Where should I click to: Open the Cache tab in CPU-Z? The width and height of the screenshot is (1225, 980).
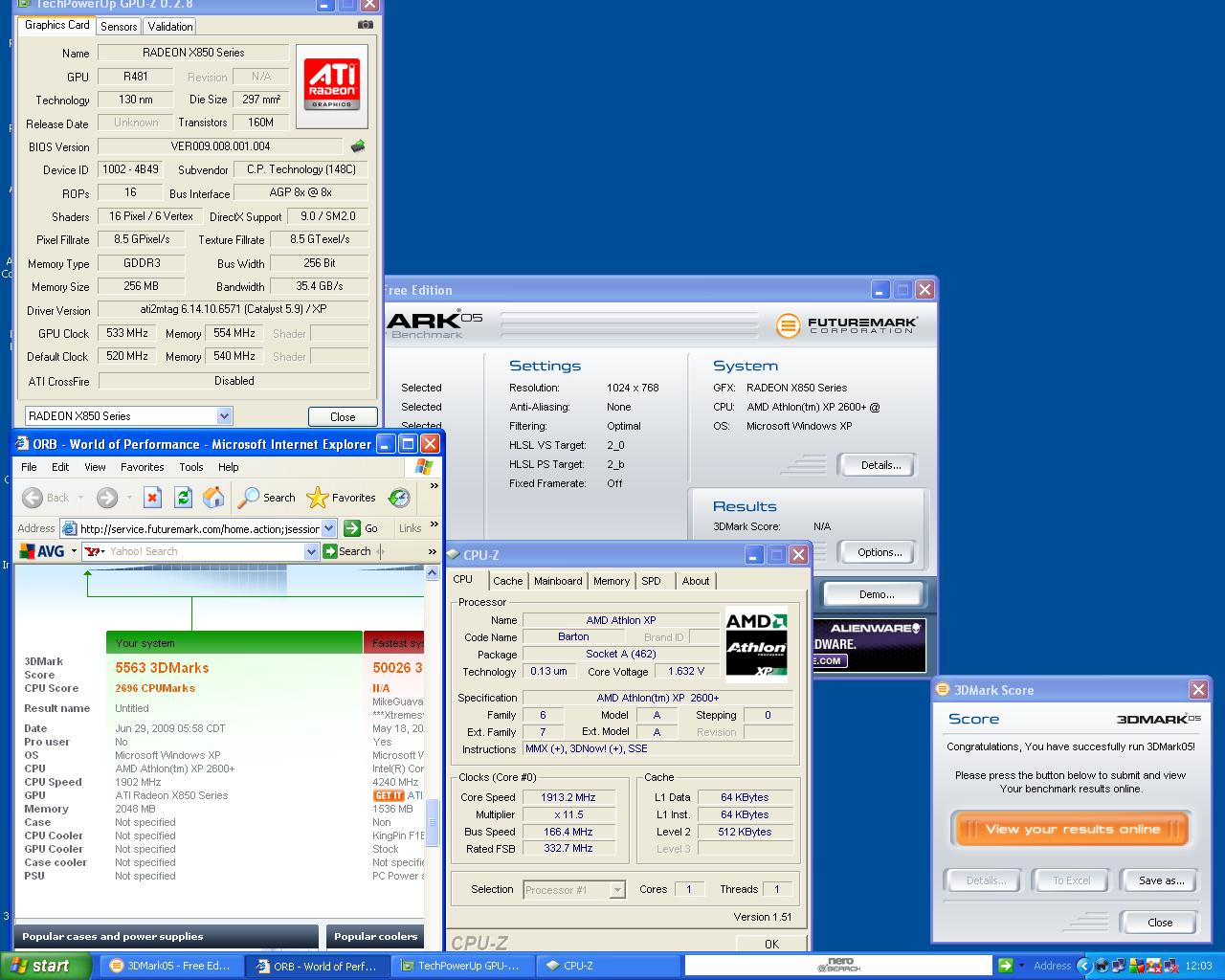click(x=507, y=581)
